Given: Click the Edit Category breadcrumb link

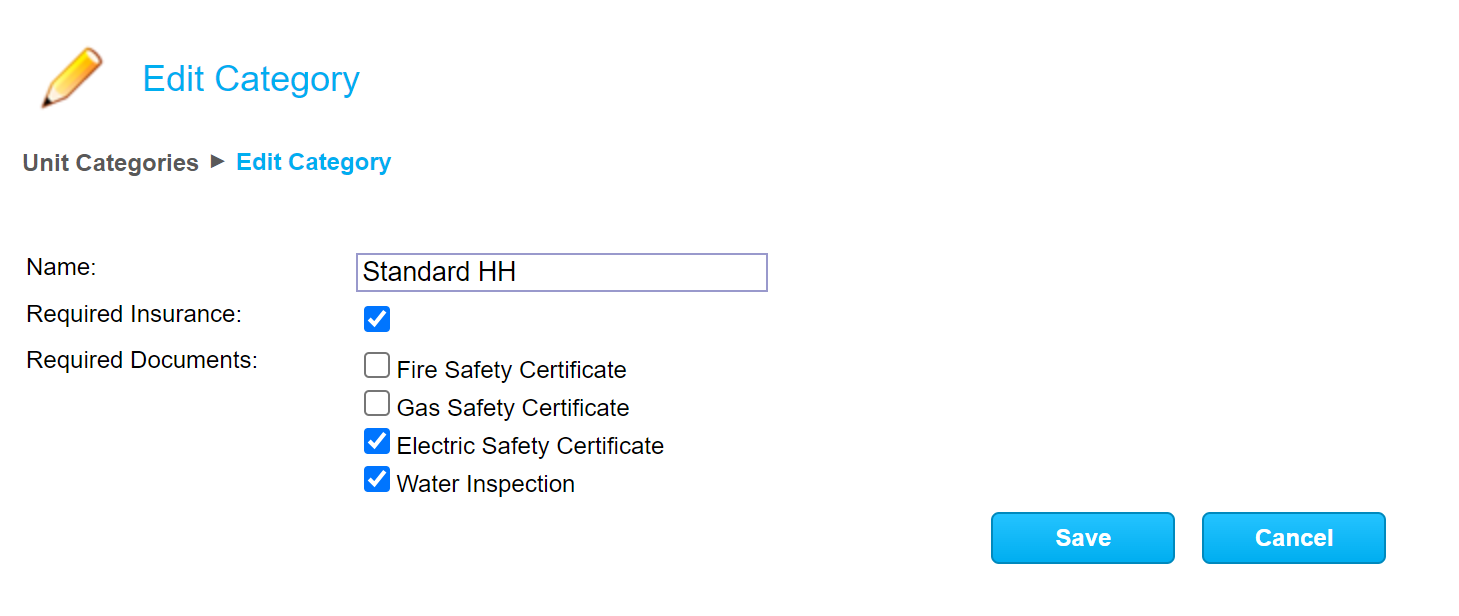Looking at the screenshot, I should coord(313,162).
